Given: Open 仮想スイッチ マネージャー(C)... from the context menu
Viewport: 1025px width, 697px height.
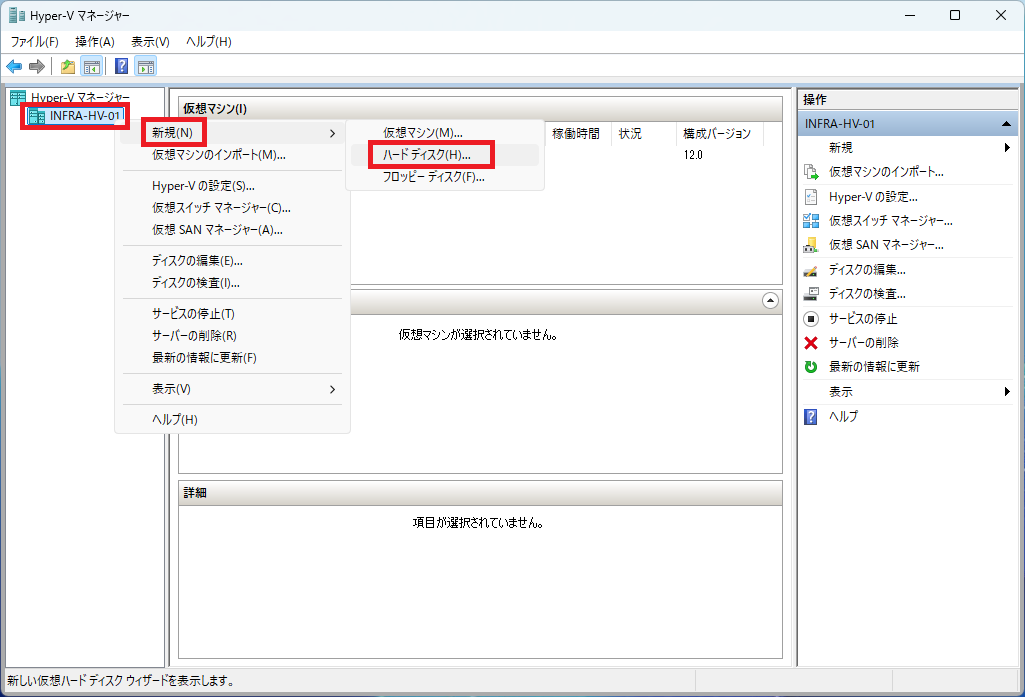Looking at the screenshot, I should tap(233, 208).
